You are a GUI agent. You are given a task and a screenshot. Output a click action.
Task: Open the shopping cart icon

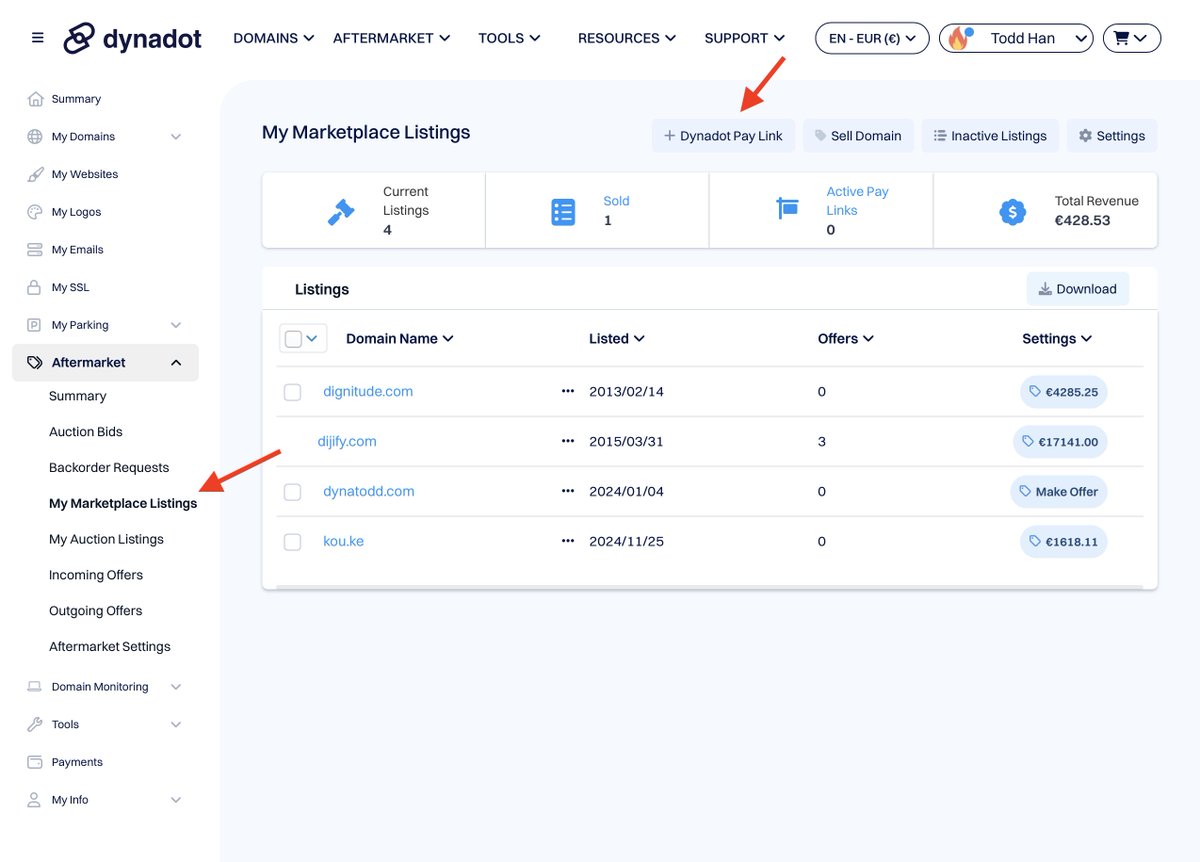pos(1131,39)
